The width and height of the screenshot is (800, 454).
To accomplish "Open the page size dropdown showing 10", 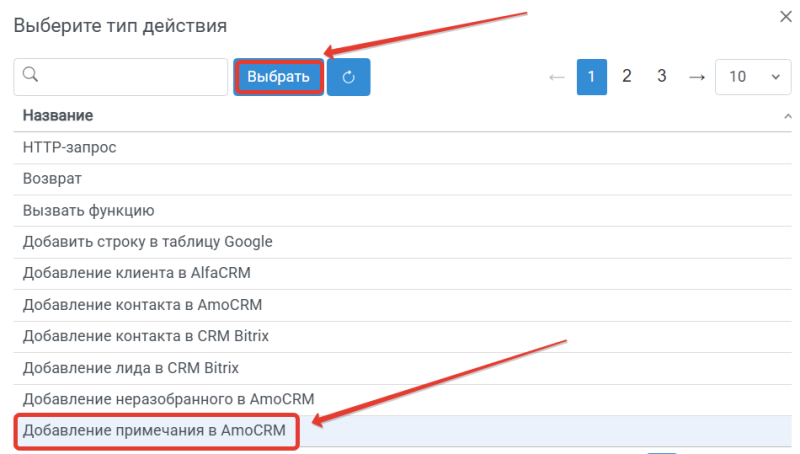I will [753, 77].
